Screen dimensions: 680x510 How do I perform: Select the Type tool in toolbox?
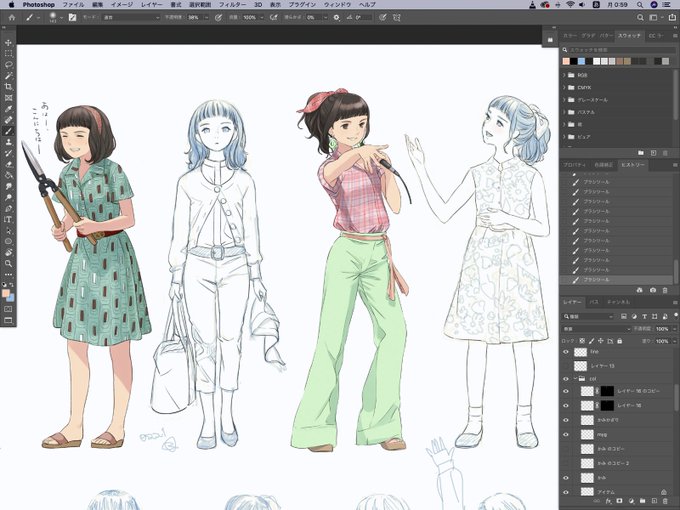click(8, 219)
